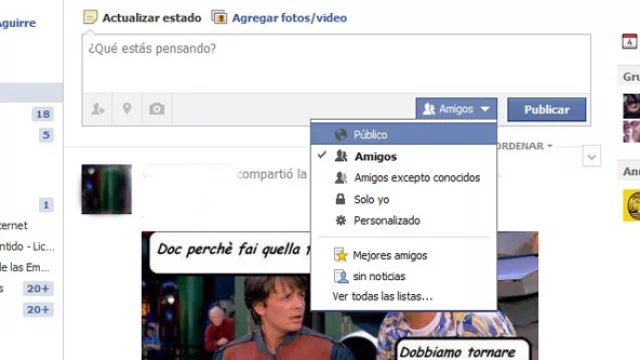Click the Aguirre profile name link
This screenshot has width=640, height=360.
click(x=18, y=23)
